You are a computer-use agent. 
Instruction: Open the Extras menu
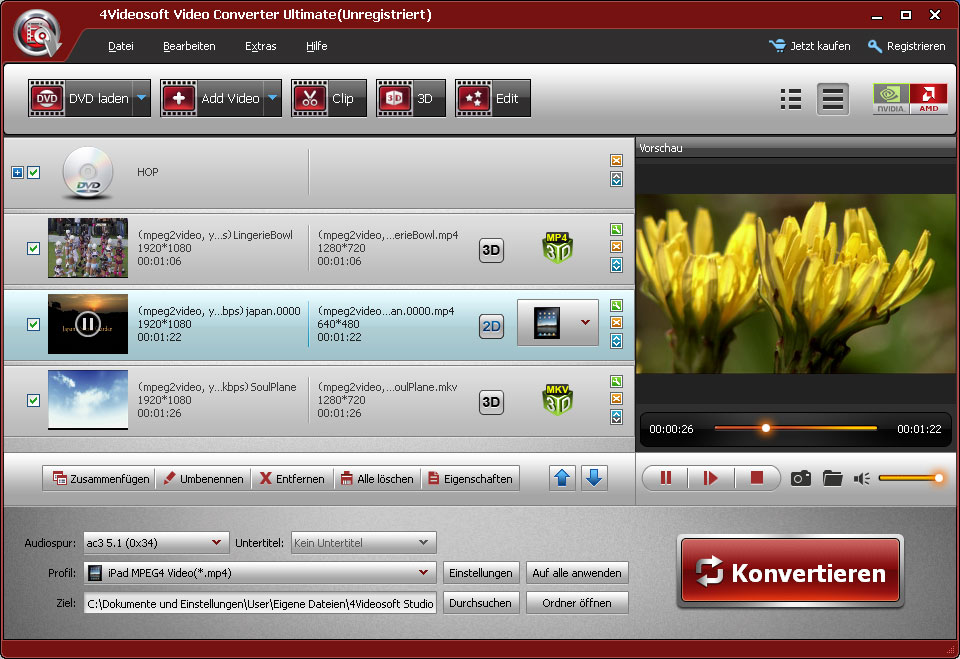pos(261,46)
